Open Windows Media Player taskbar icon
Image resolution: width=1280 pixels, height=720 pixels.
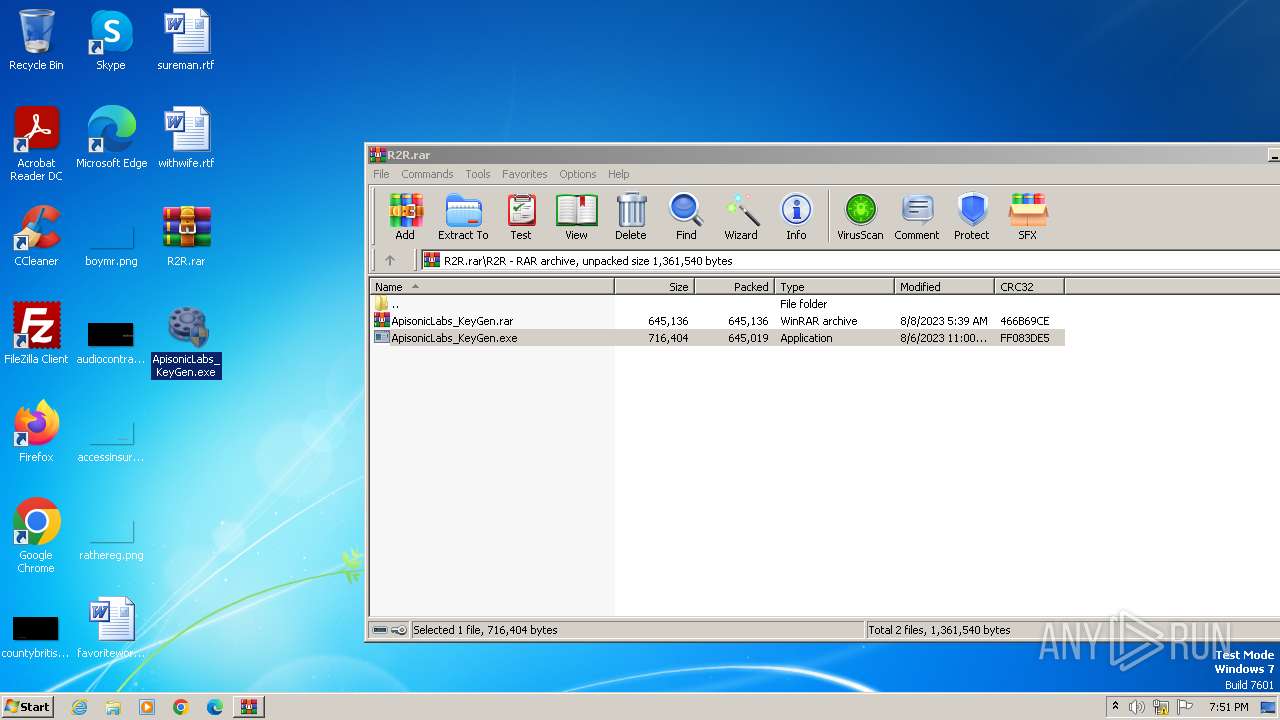tap(147, 707)
